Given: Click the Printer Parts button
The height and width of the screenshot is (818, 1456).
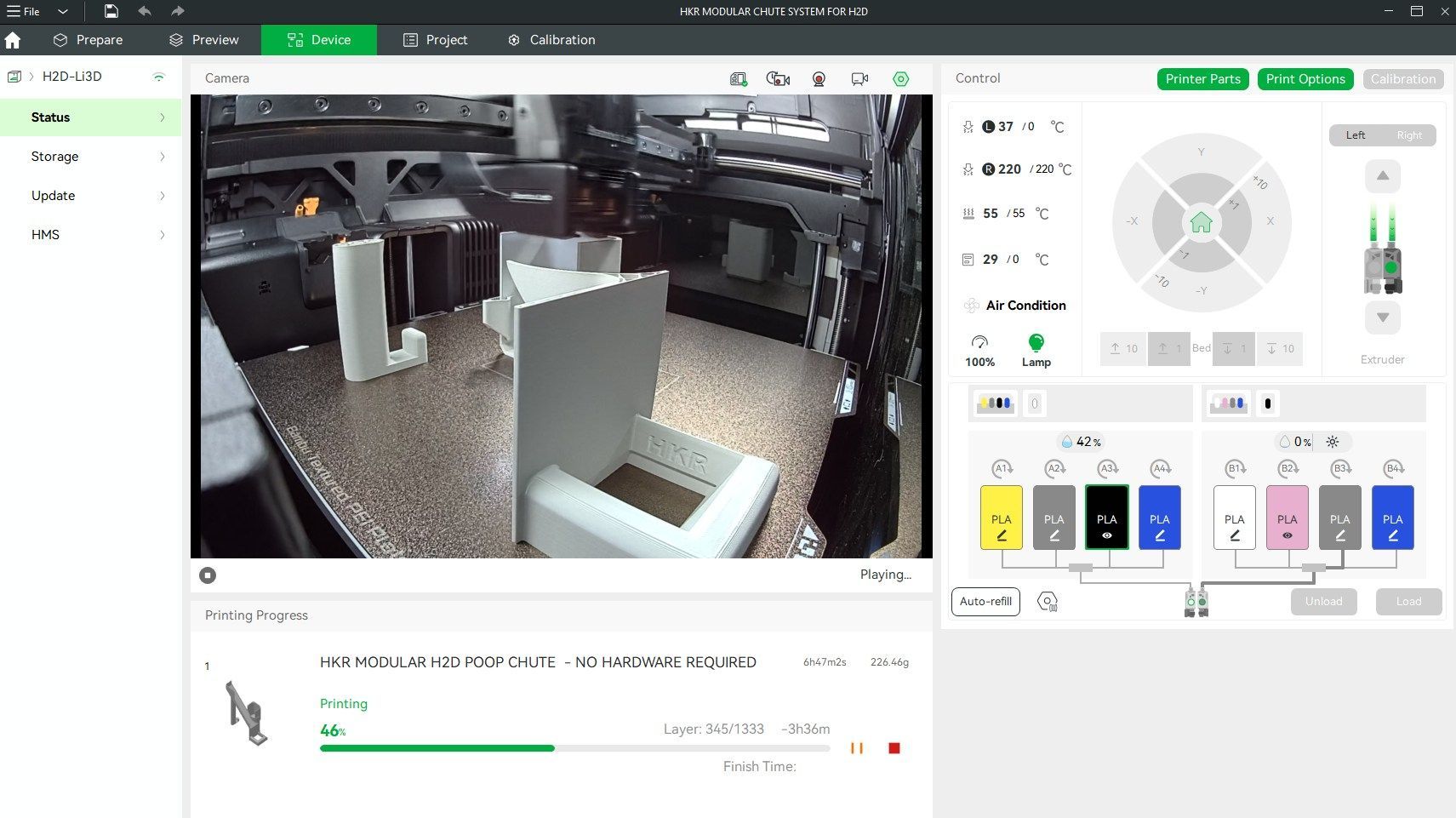Looking at the screenshot, I should click(1202, 79).
